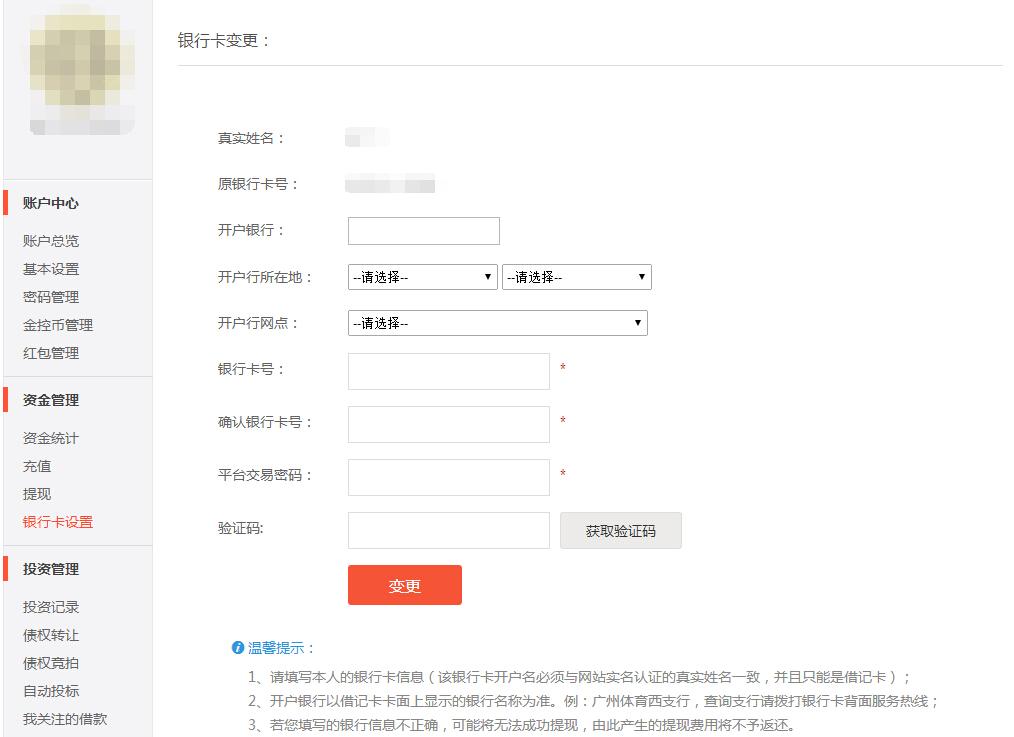The image size is (1014, 737).
Task: Go to 密码管理 in sidebar
Action: [x=51, y=297]
